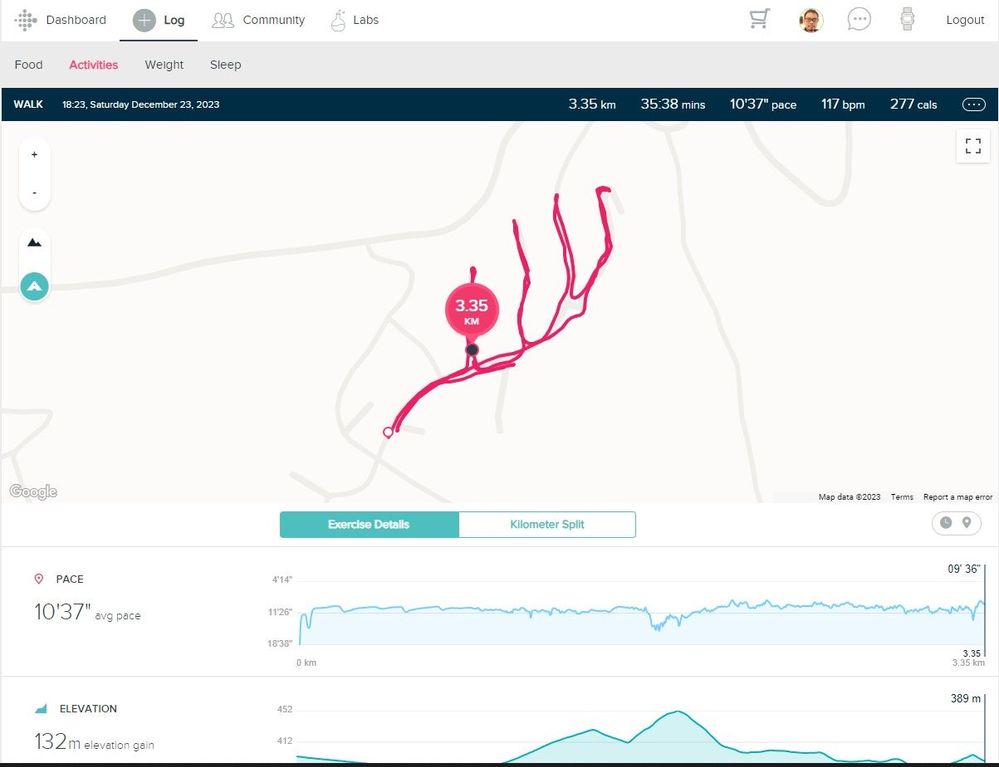Open the shopping cart icon
Image resolution: width=999 pixels, height=767 pixels.
759,20
